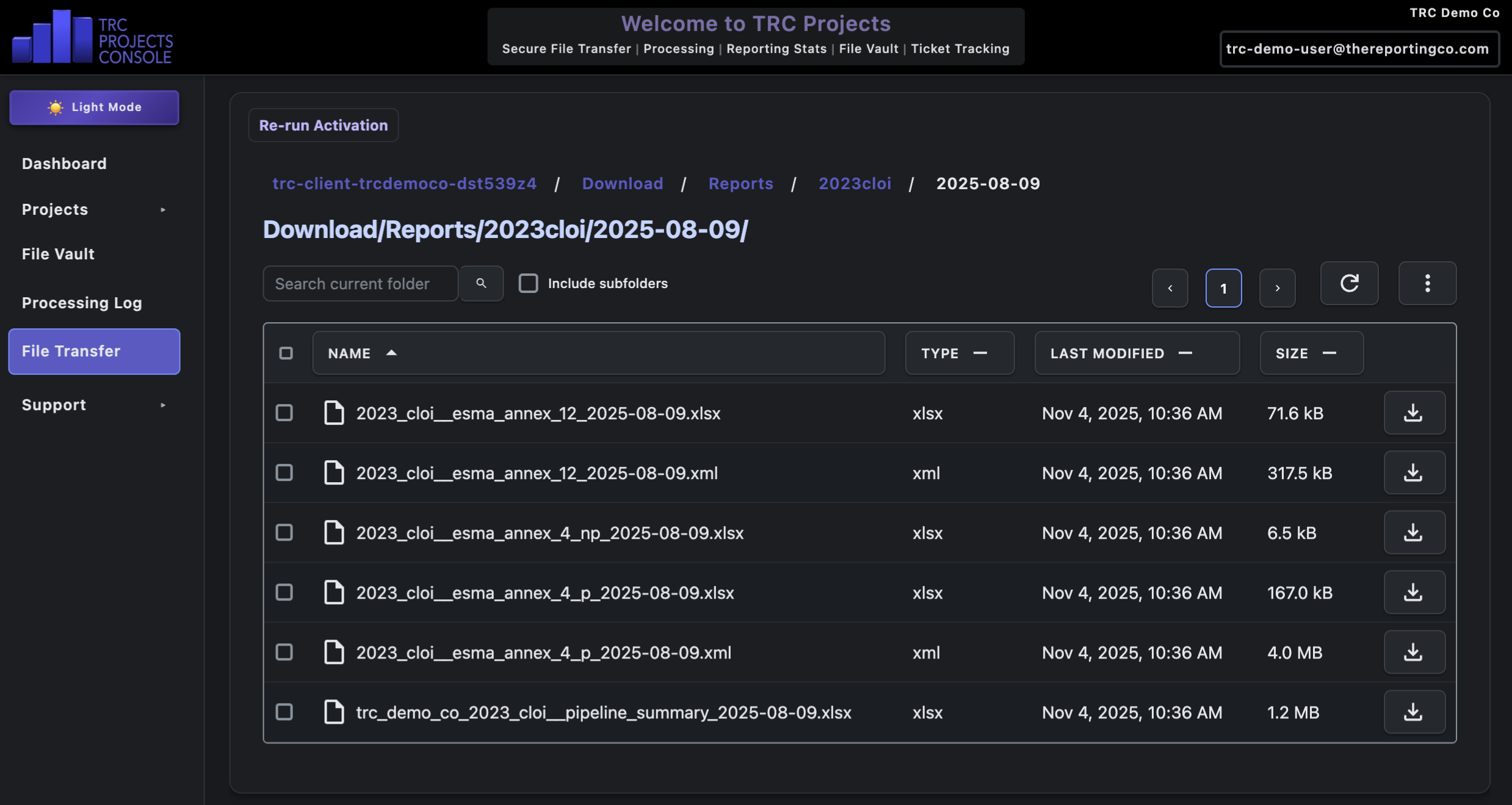The height and width of the screenshot is (805, 1512).
Task: Download the pipeline_summary xlsx file
Action: pos(1414,712)
